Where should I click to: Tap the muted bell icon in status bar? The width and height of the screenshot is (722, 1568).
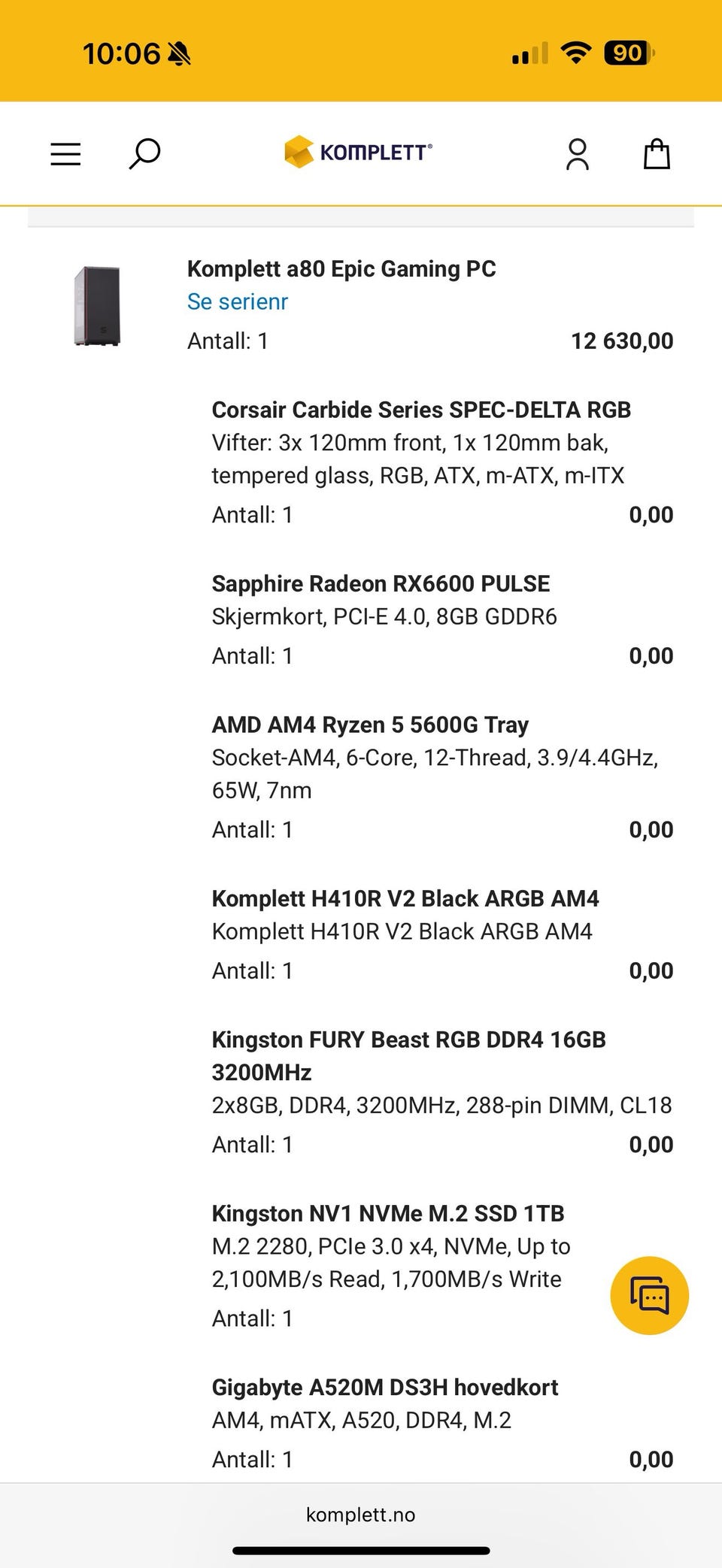[179, 54]
